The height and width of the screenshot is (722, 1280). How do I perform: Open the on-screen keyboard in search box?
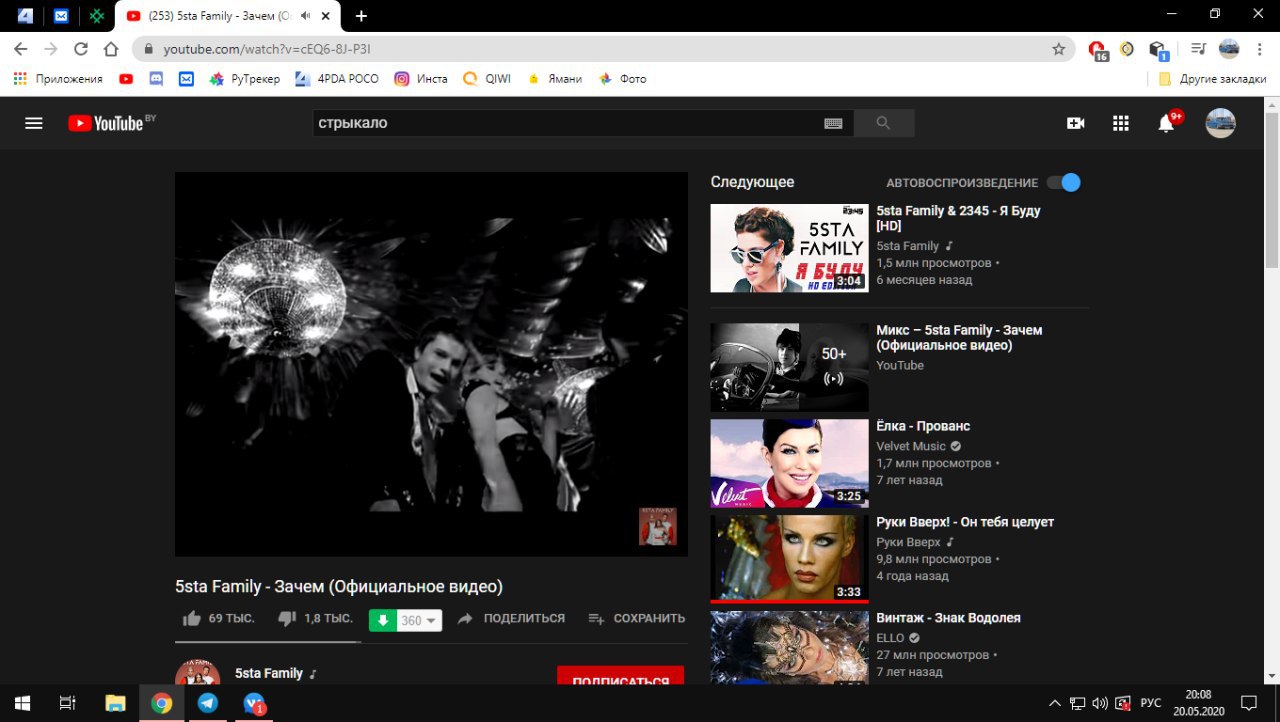pos(833,123)
